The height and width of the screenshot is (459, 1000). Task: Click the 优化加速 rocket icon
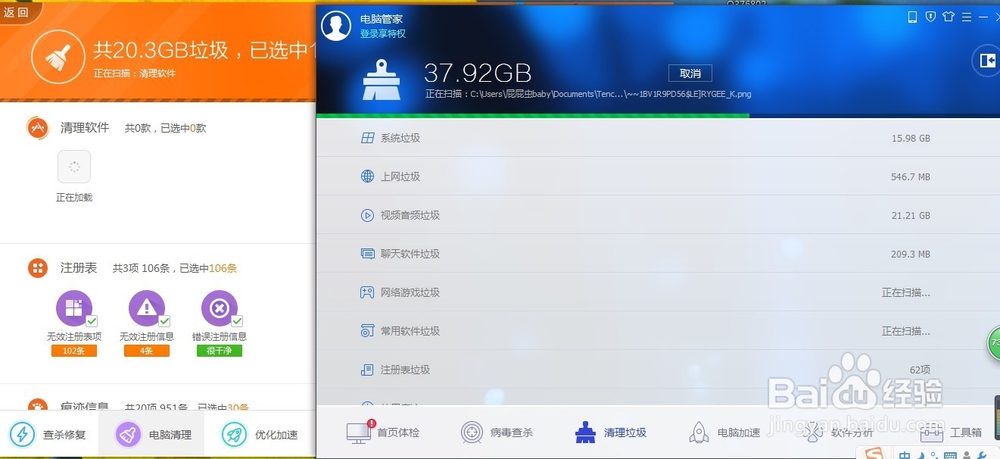point(234,435)
